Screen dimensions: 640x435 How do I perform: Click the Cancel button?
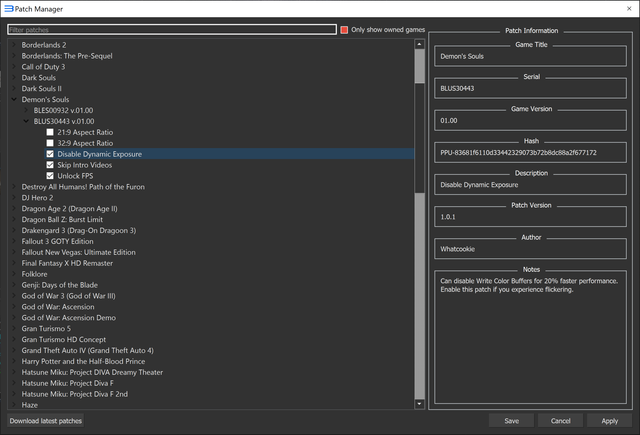(560, 421)
